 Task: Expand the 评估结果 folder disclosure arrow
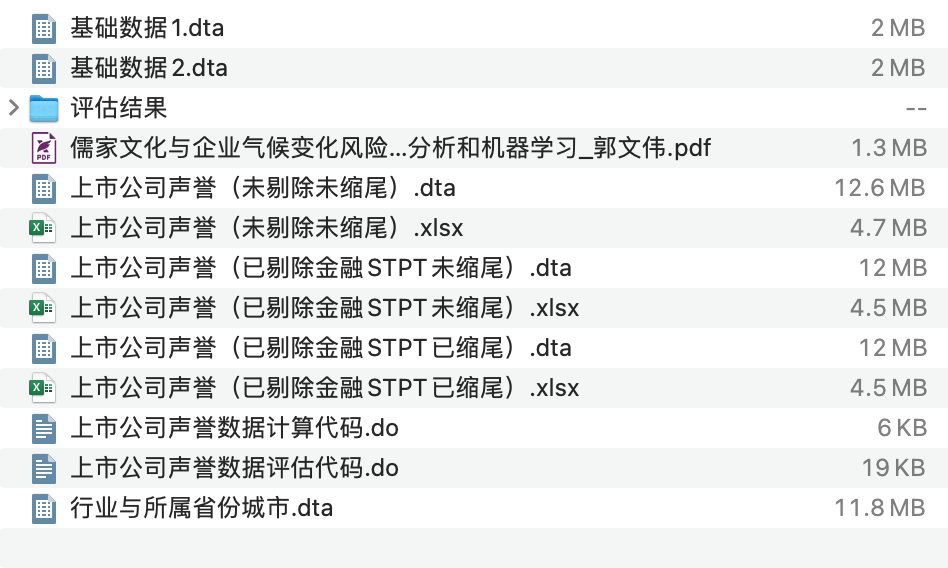14,108
